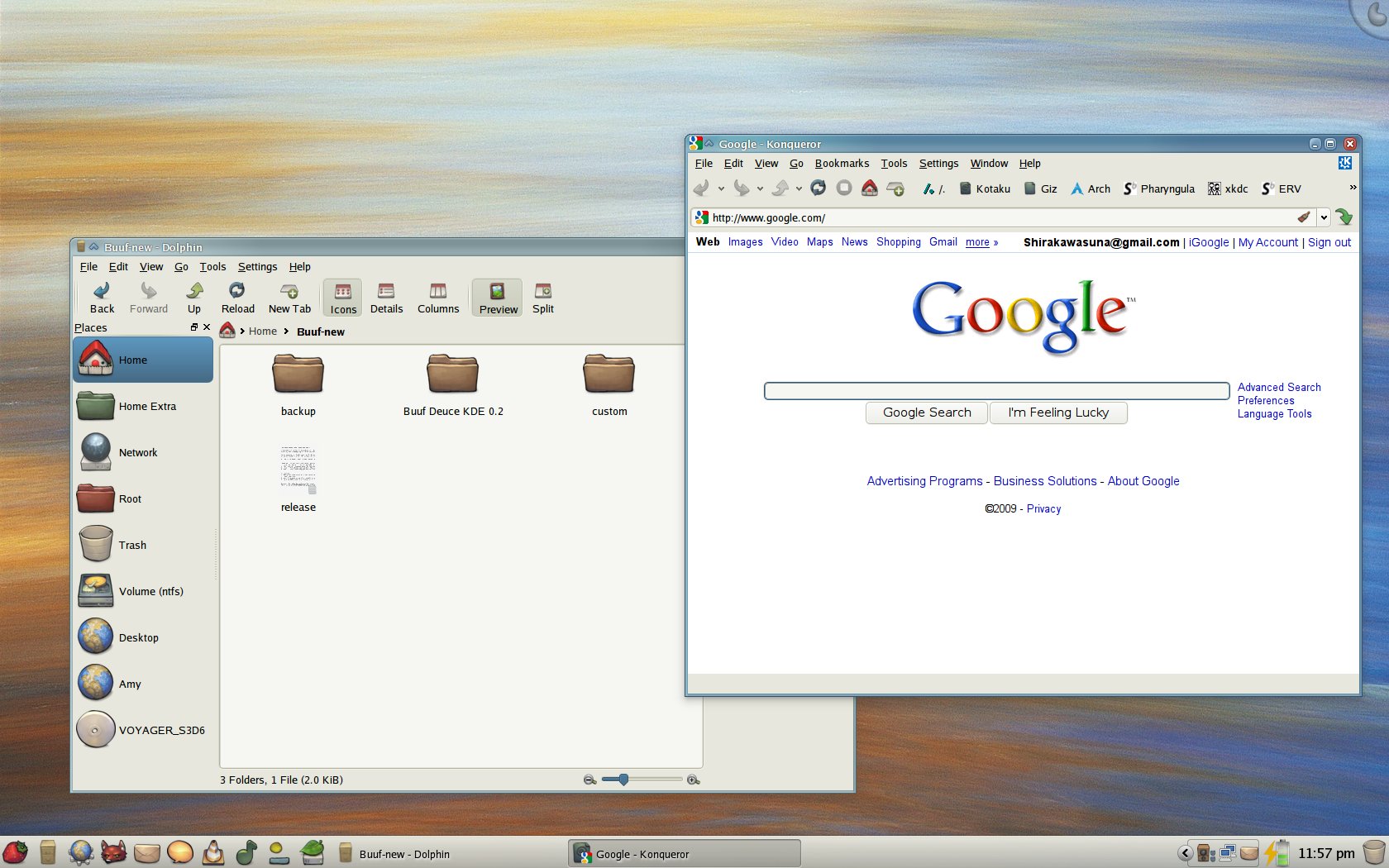The height and width of the screenshot is (868, 1389).
Task: Open the URL history dropdown
Action: pos(1324,217)
